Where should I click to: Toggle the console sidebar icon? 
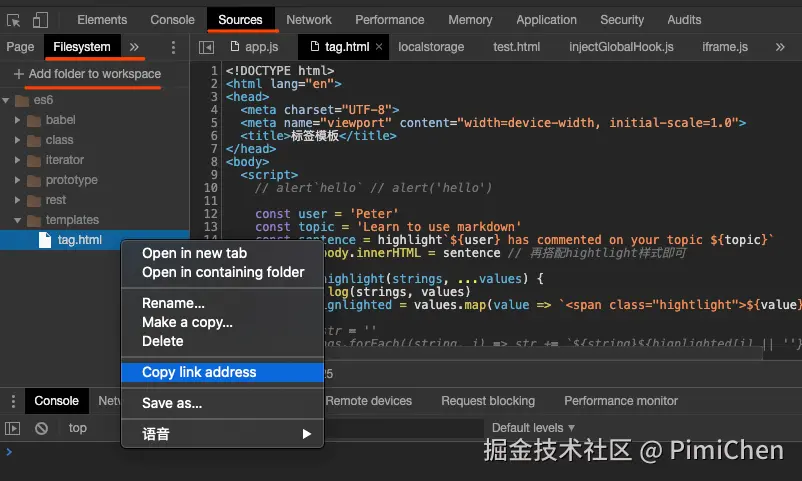pos(13,428)
